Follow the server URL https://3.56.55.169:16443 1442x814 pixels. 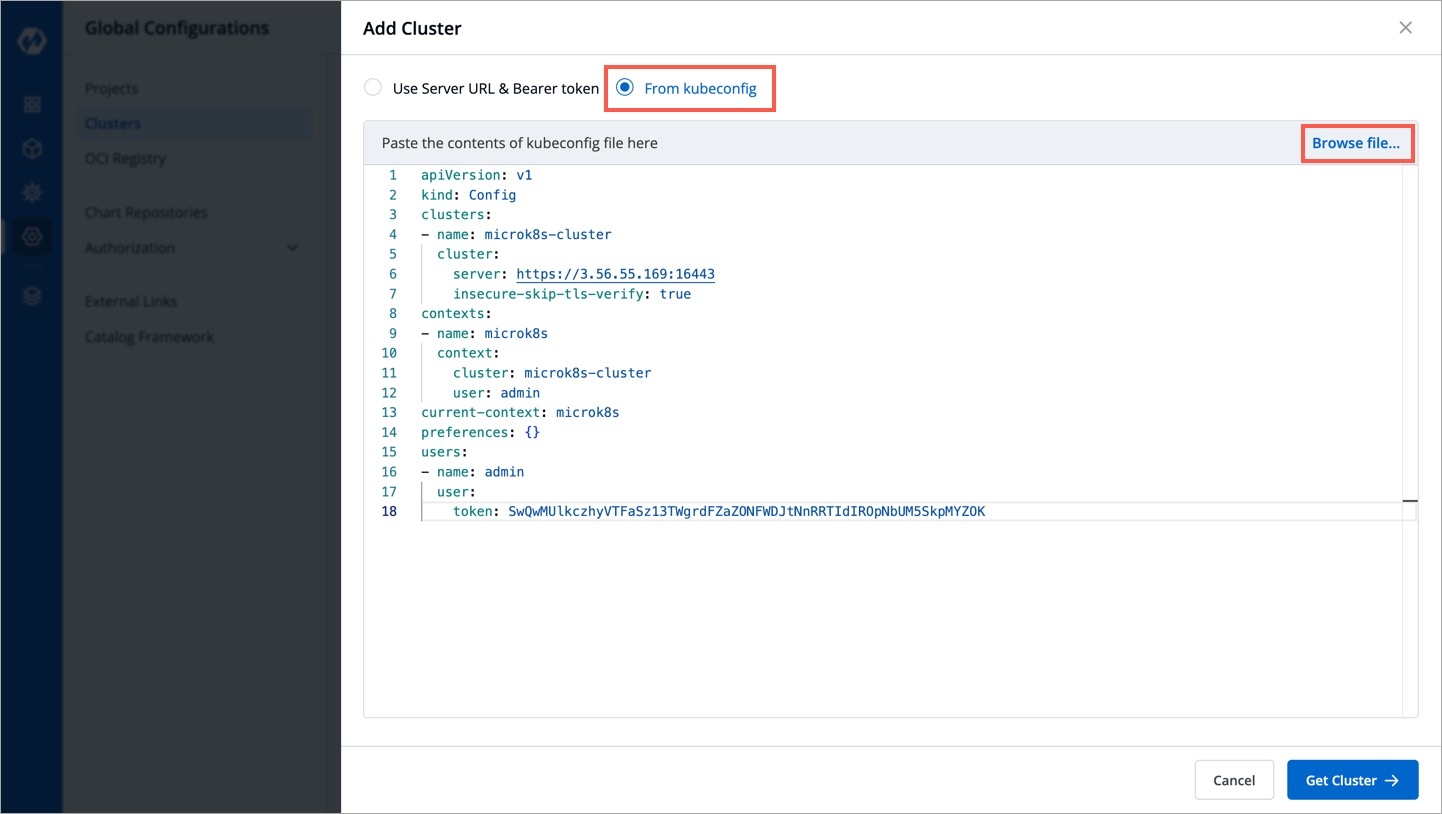pyautogui.click(x=615, y=274)
